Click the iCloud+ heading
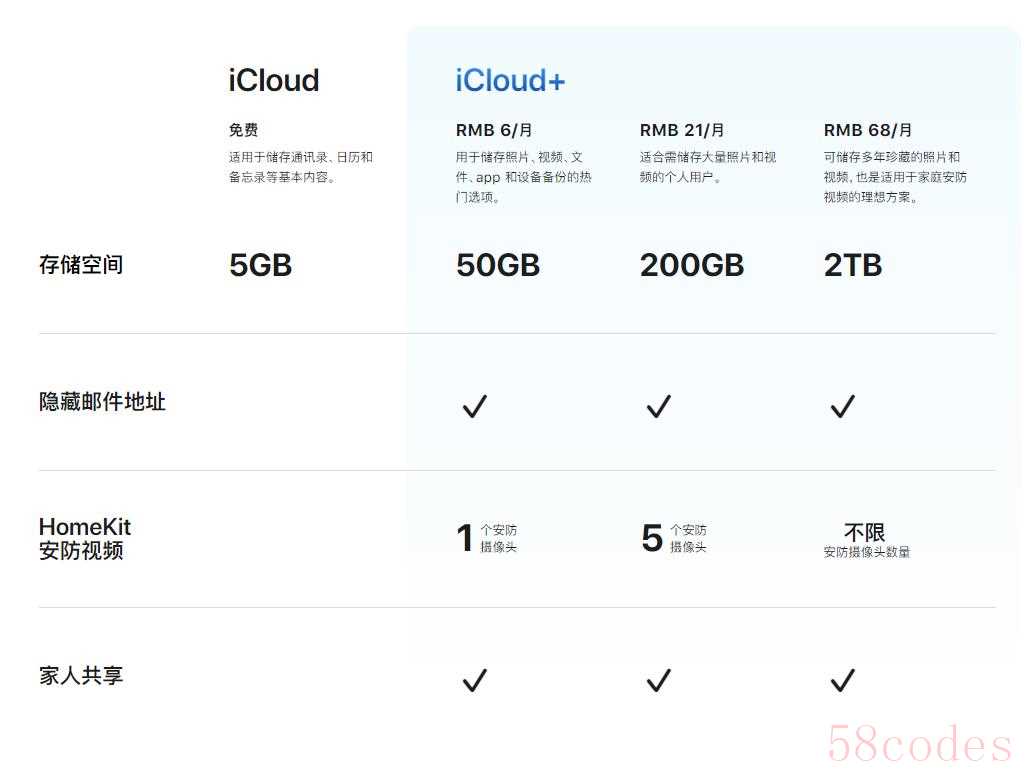Screen dimensions: 1027x774 [x=510, y=81]
